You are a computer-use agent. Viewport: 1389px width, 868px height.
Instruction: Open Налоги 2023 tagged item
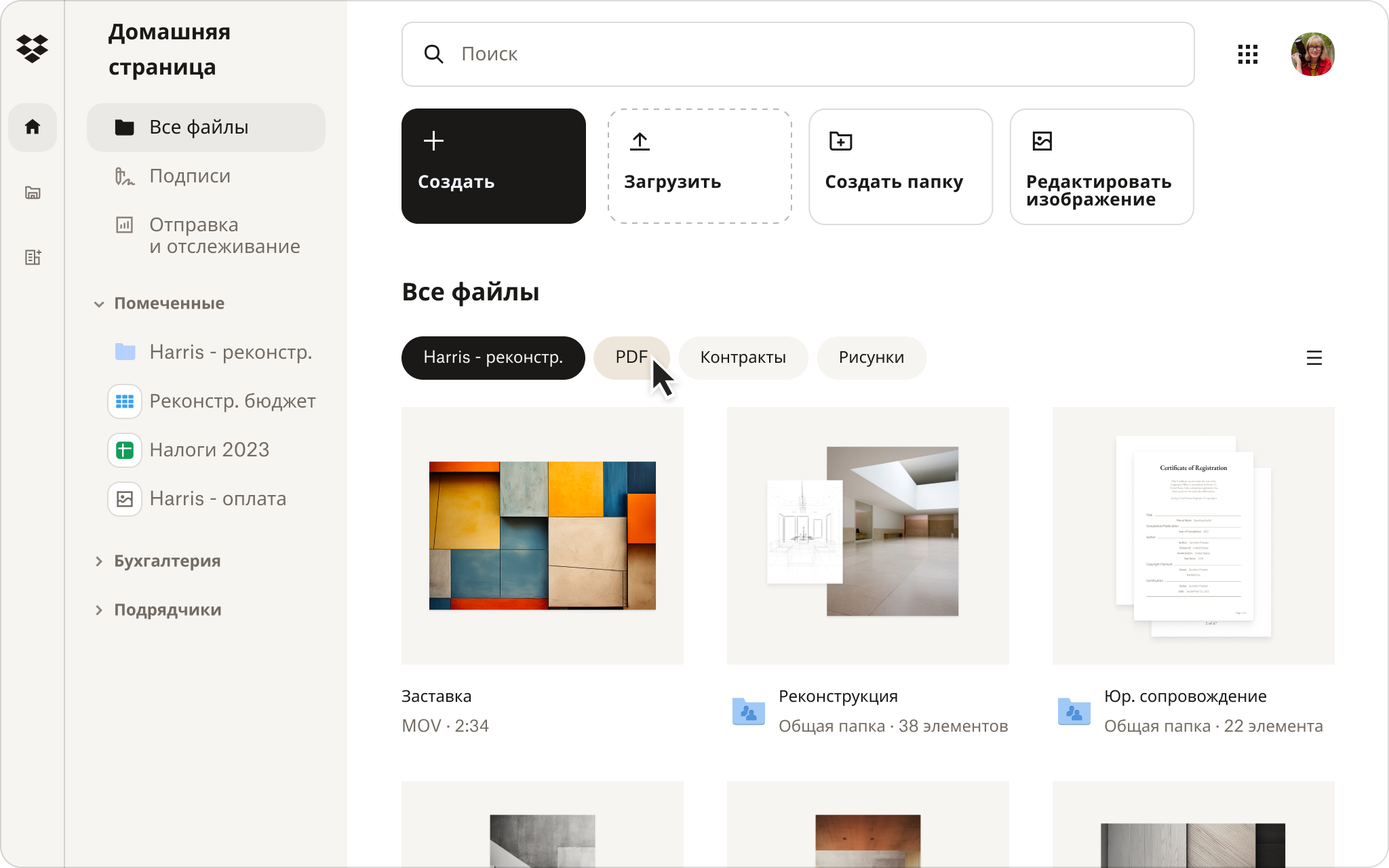pos(190,450)
